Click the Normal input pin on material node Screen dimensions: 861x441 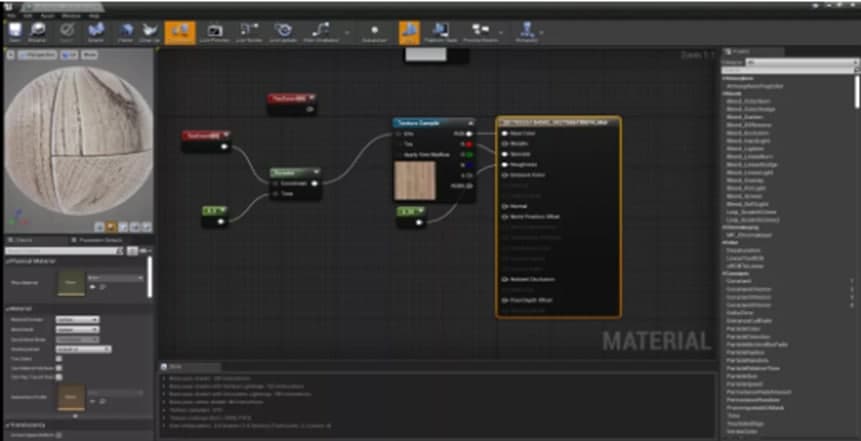click(505, 206)
